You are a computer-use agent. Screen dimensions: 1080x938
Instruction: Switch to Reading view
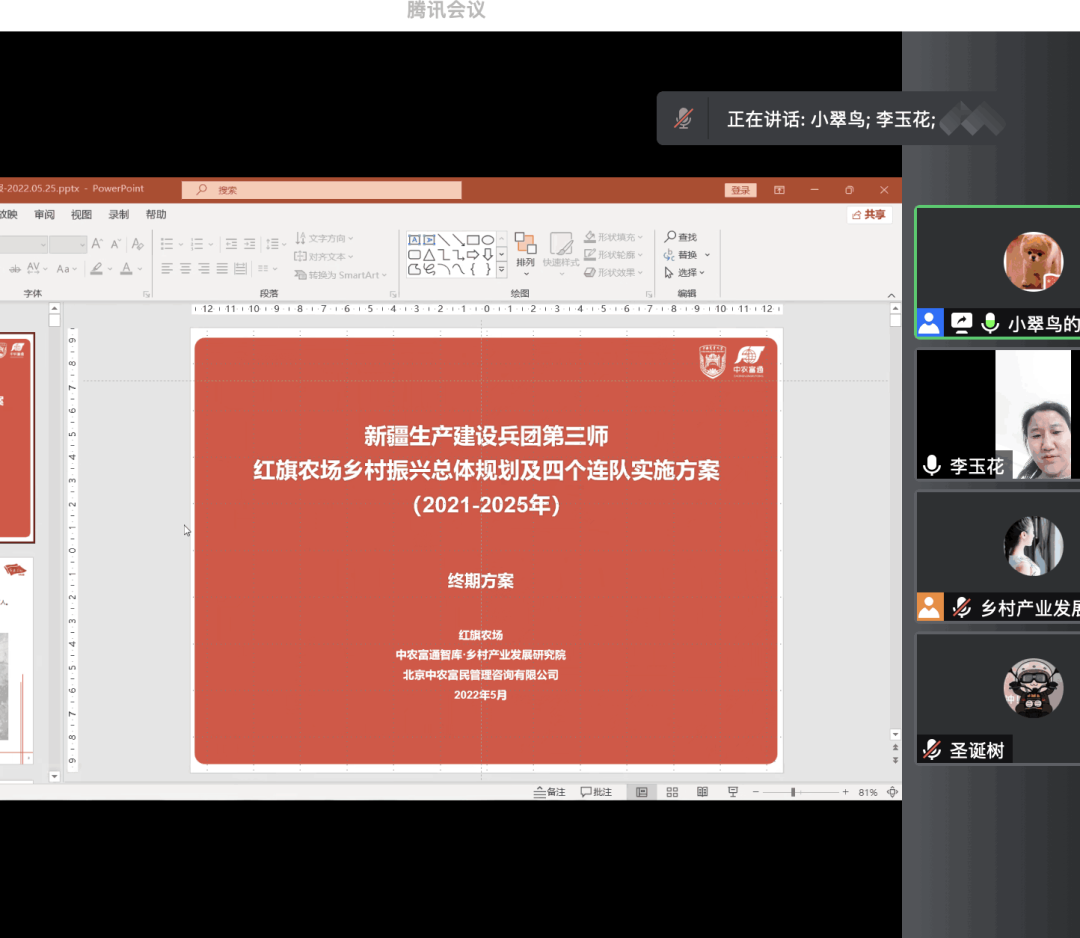point(702,792)
